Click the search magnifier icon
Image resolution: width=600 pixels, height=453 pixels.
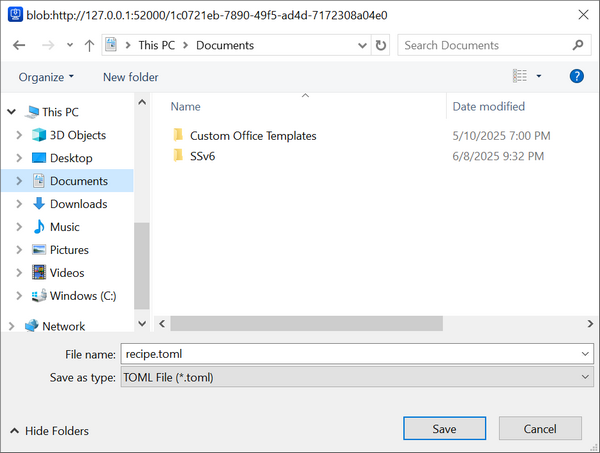[x=578, y=45]
